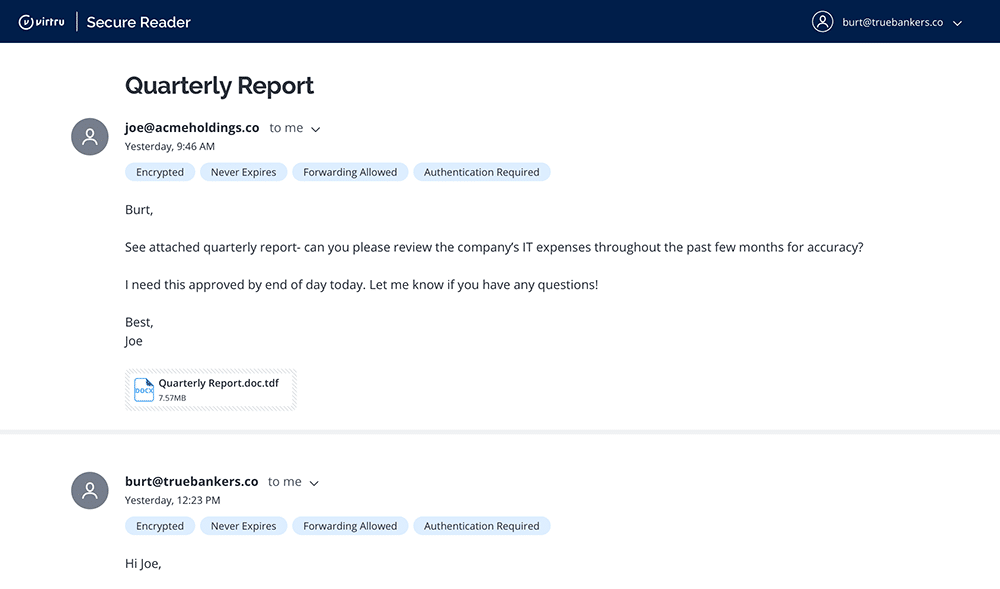Click joe@acmeholdings.co sender address

pyautogui.click(x=192, y=128)
